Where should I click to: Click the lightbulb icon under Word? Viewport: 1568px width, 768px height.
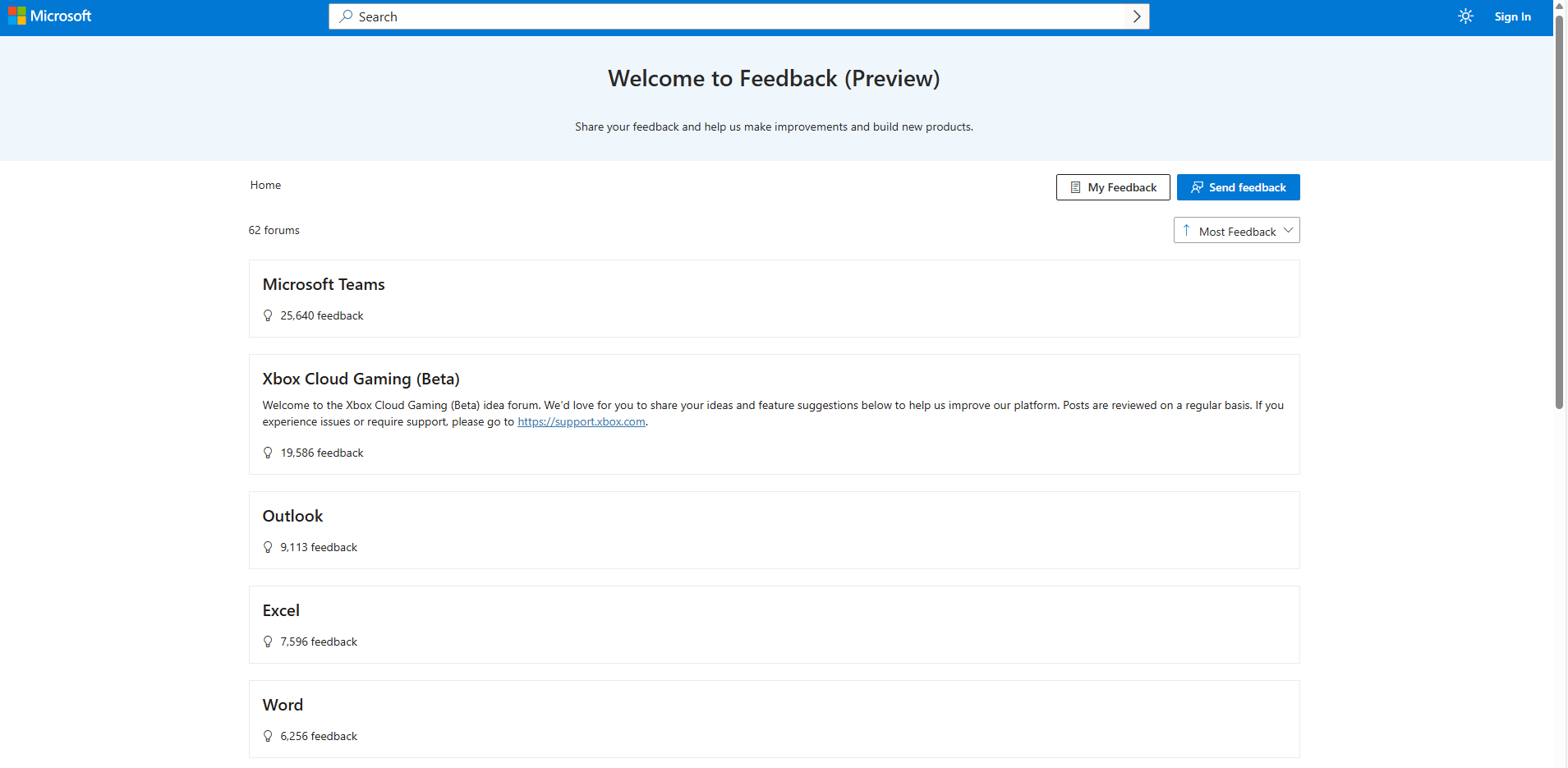point(268,736)
